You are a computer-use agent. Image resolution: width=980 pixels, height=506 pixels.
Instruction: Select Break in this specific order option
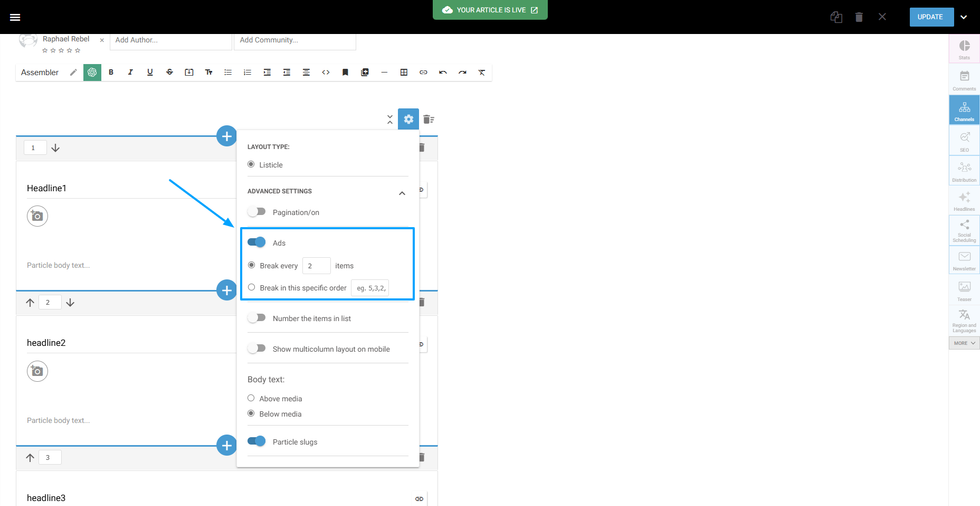251,288
